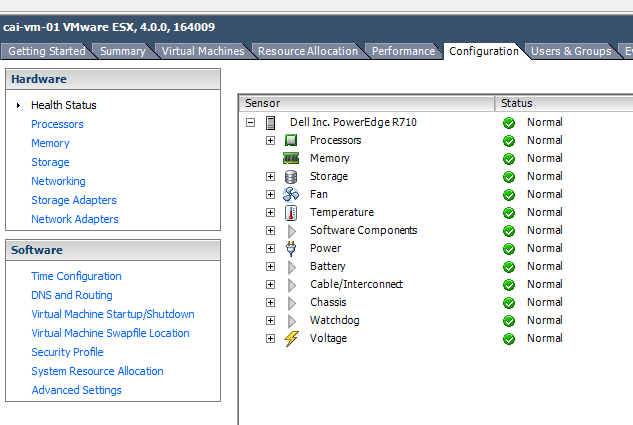Go to the Resource Allocation tab
The width and height of the screenshot is (633, 425).
308,51
